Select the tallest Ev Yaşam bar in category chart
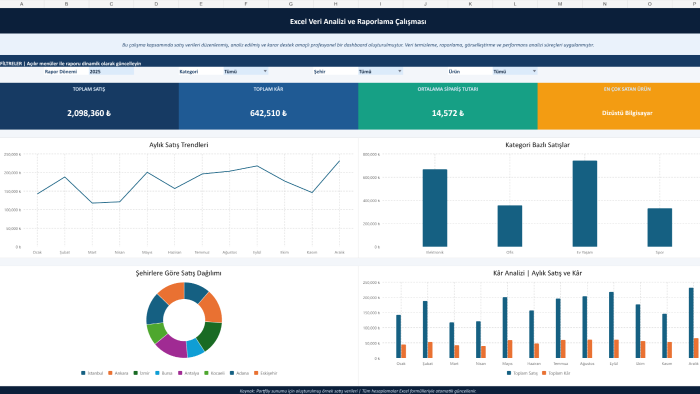 coord(584,203)
